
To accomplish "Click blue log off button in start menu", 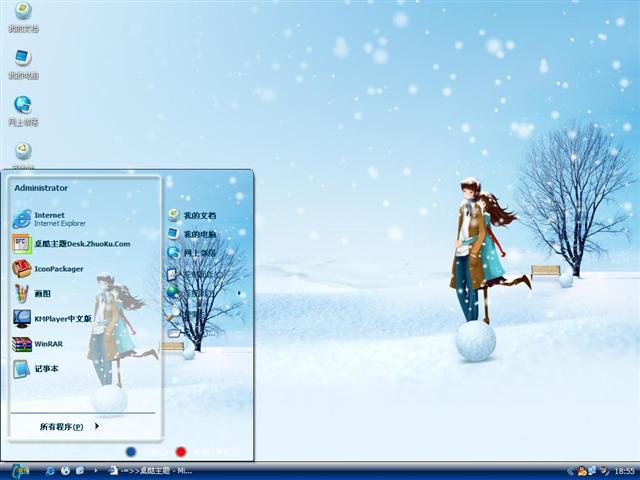I will tap(131, 451).
